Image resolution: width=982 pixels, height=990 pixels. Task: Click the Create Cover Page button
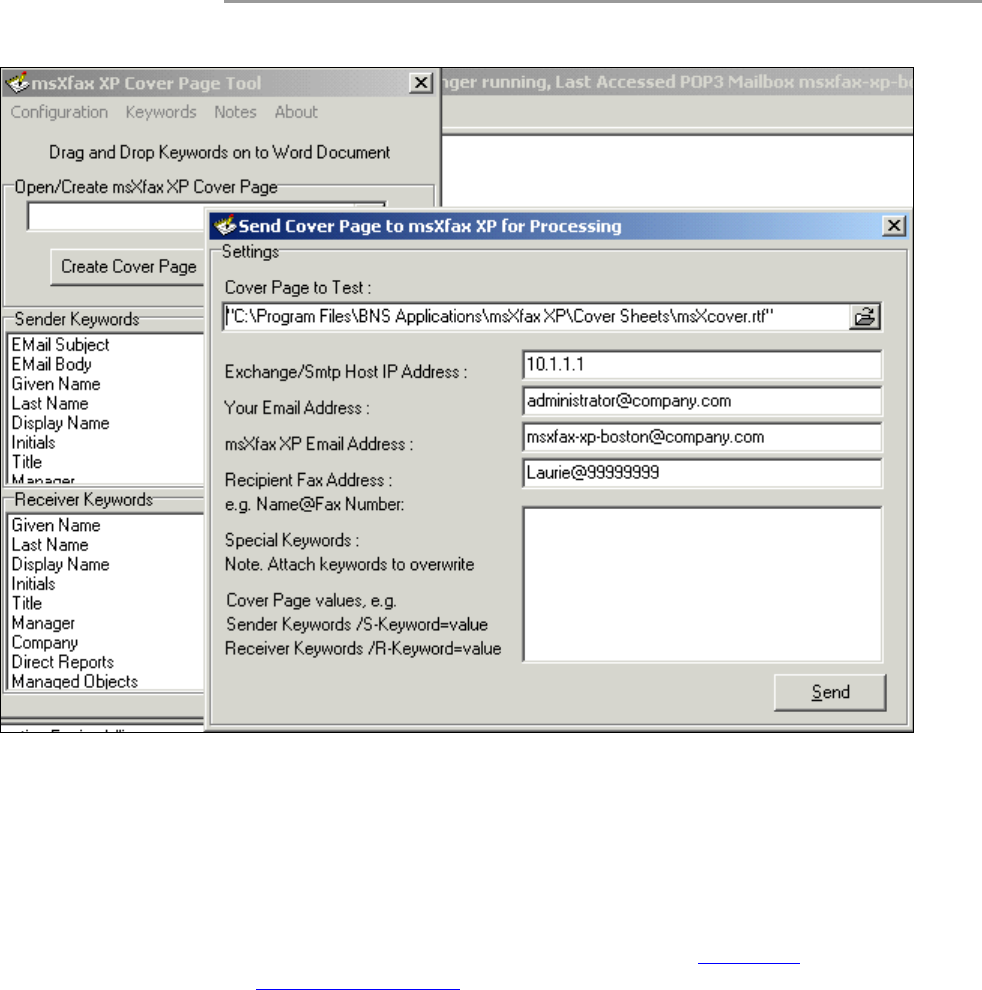(x=128, y=266)
